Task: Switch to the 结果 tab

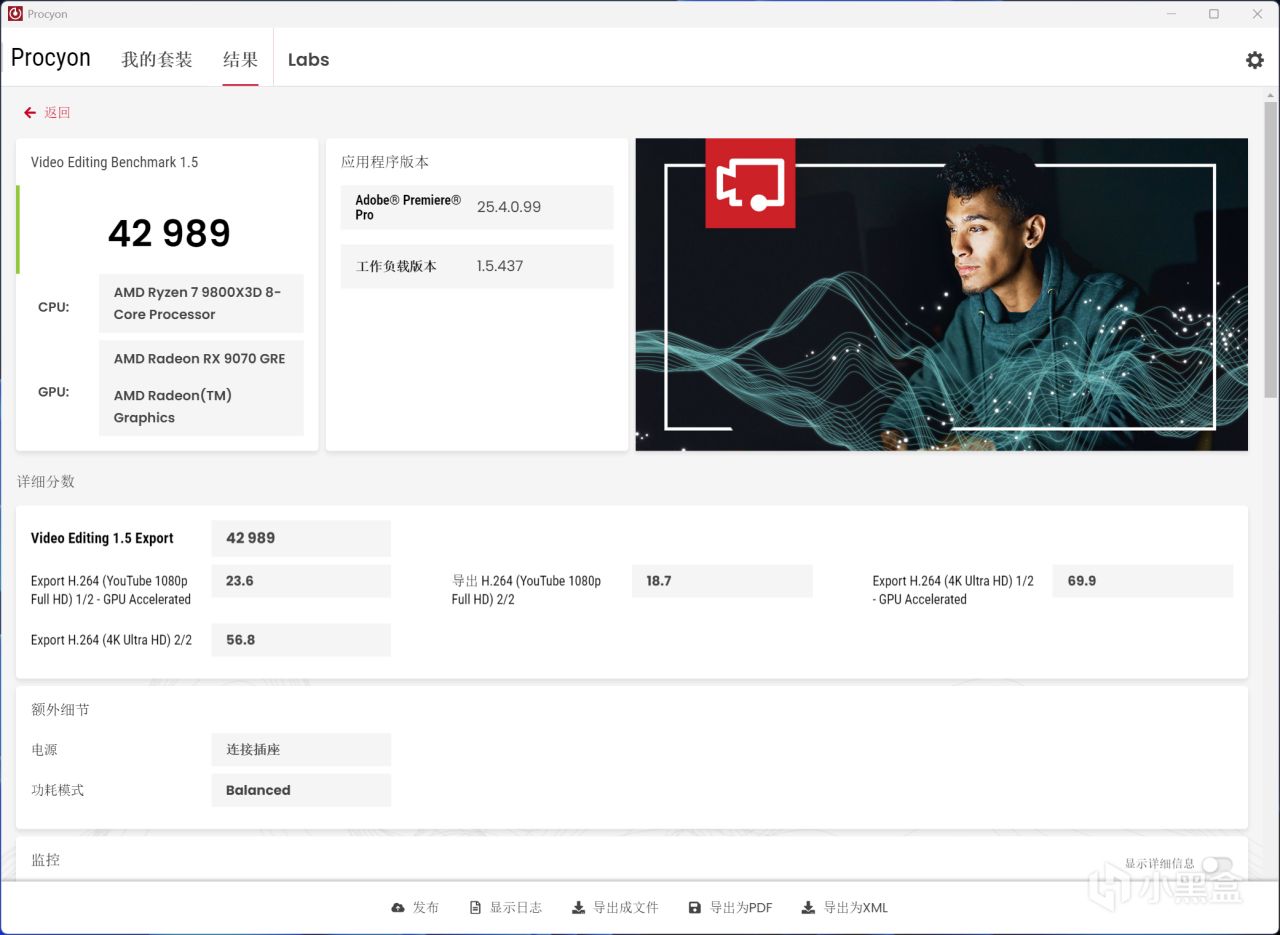Action: (x=240, y=60)
